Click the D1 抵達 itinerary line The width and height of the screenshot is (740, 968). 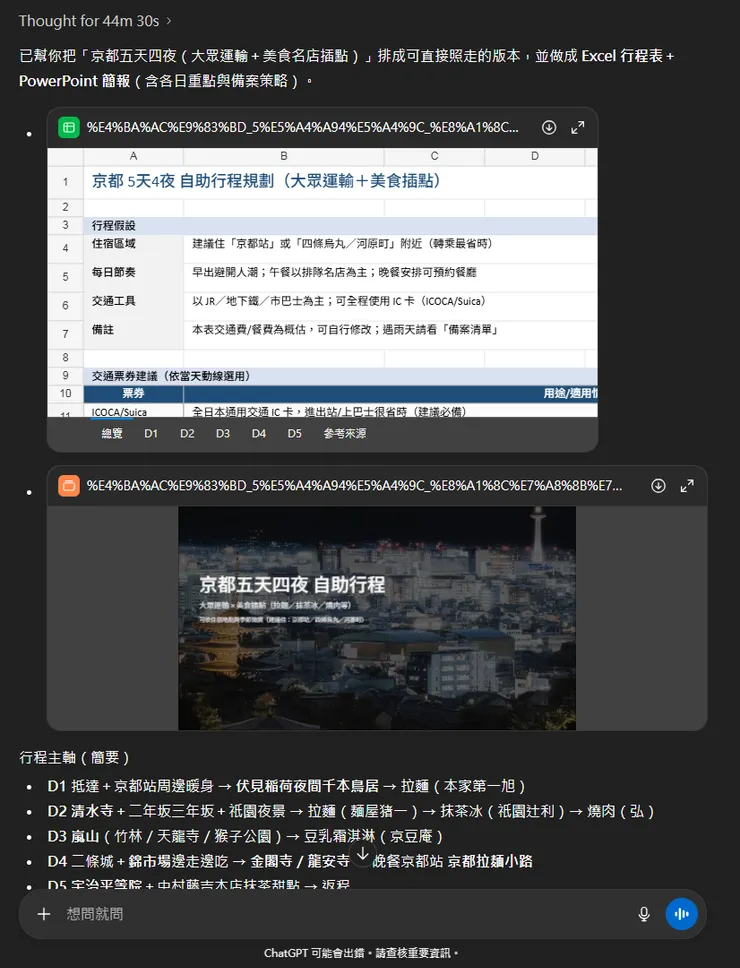(286, 786)
